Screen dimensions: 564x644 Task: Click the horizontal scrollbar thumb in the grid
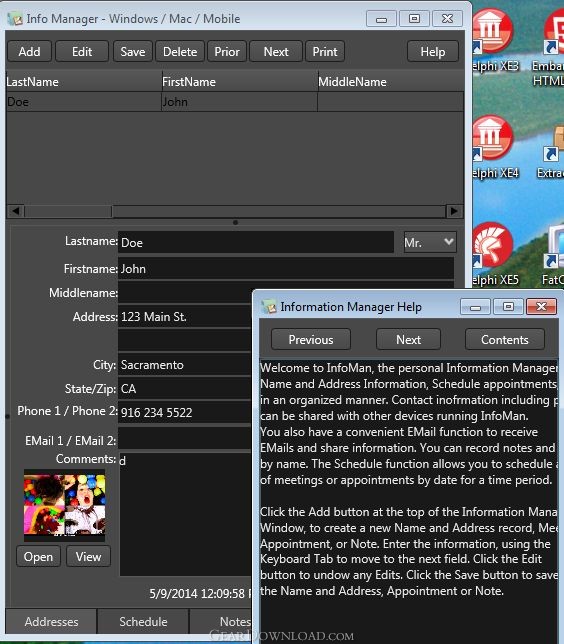click(68, 211)
